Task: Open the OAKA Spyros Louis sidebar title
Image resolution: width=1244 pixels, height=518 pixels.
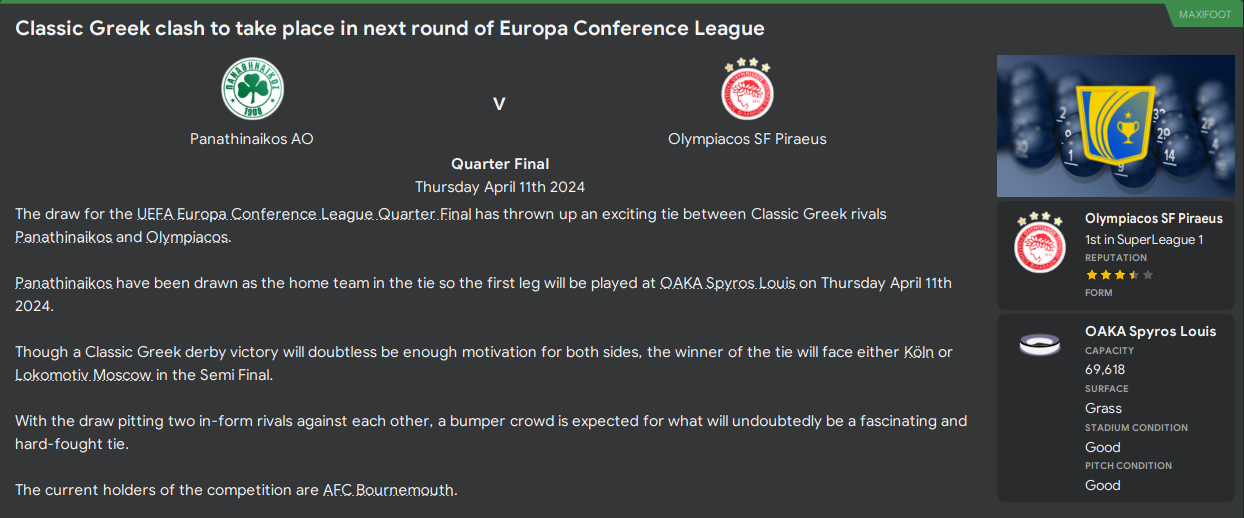Action: pos(1150,331)
